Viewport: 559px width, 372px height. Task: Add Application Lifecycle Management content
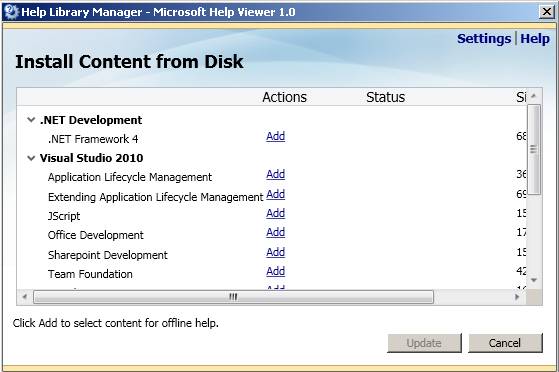point(276,174)
